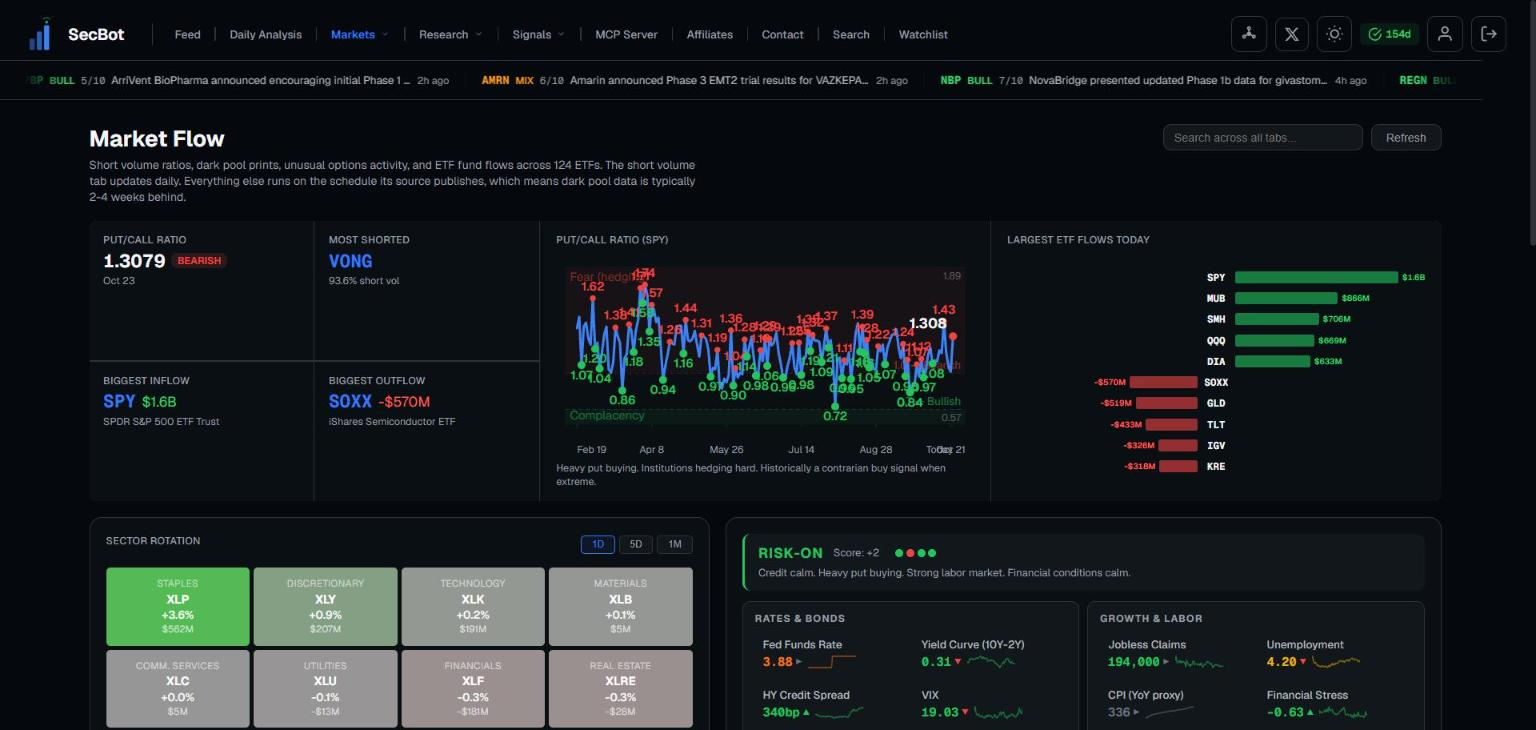This screenshot has width=1536, height=730.
Task: Expand the Research dropdown menu
Action: pos(450,34)
